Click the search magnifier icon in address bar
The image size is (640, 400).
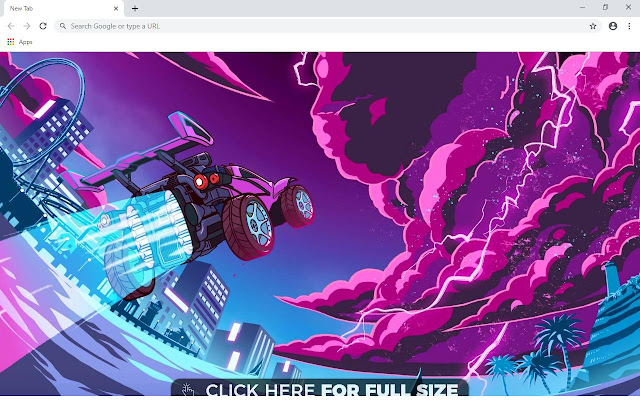pyautogui.click(x=63, y=26)
